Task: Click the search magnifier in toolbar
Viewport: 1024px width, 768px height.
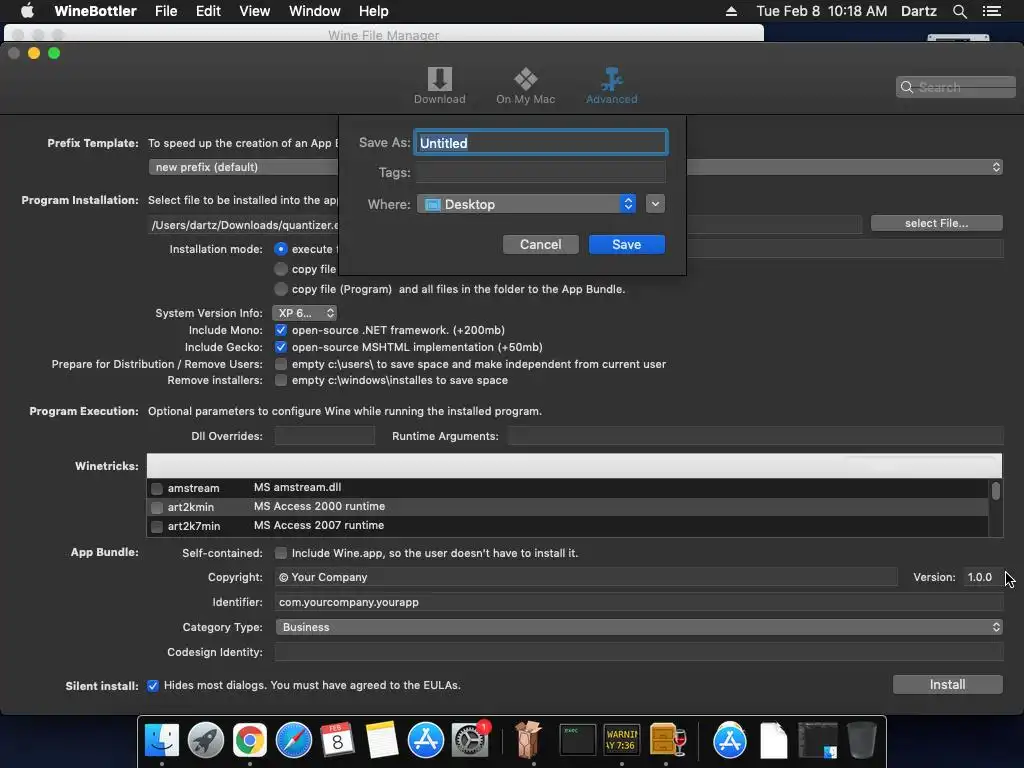Action: click(906, 87)
